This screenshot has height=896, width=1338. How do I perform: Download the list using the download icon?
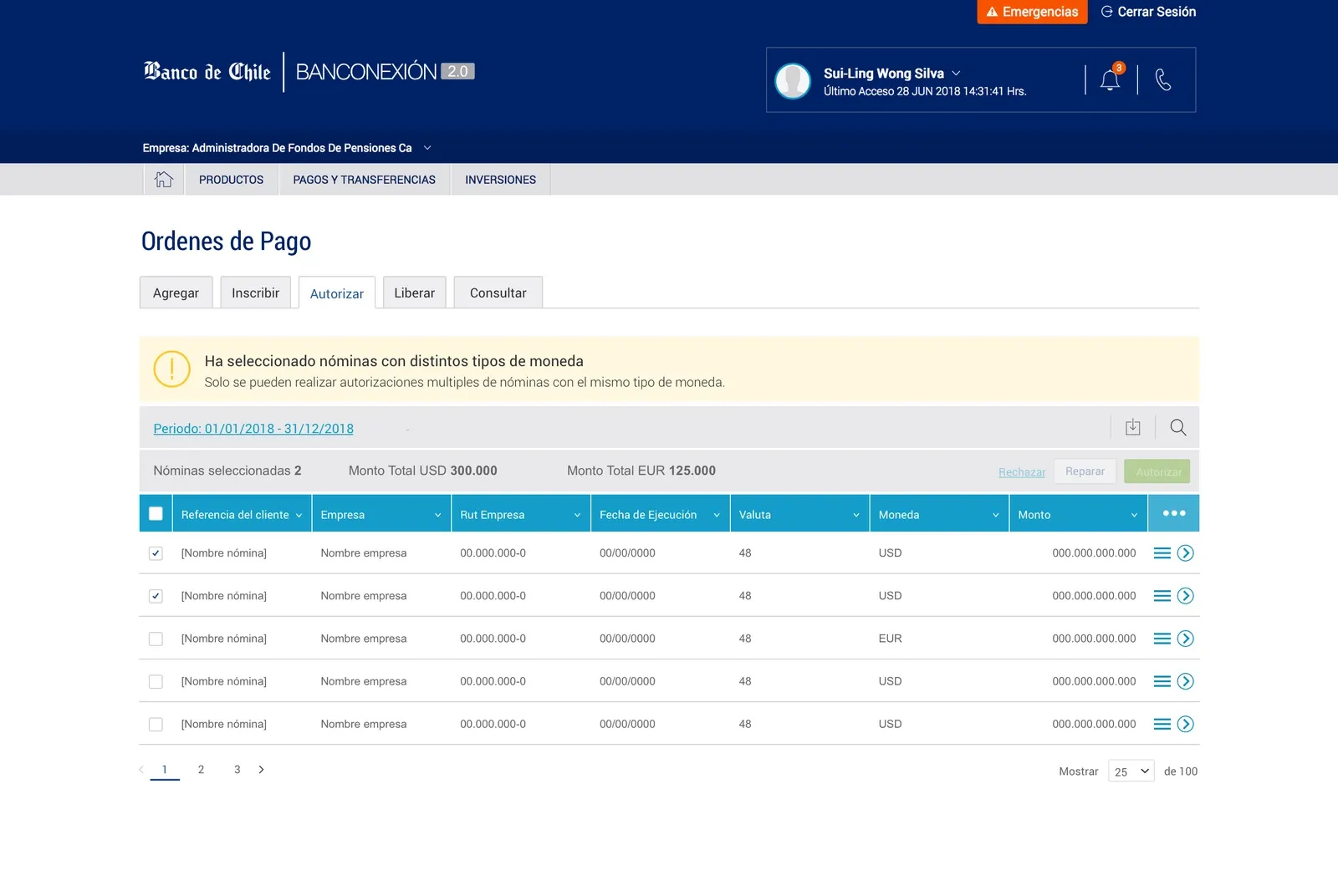[x=1133, y=427]
